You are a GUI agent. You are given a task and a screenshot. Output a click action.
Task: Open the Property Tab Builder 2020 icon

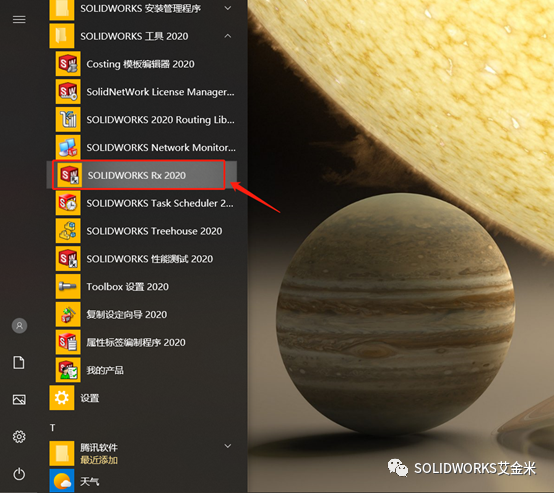pos(68,342)
